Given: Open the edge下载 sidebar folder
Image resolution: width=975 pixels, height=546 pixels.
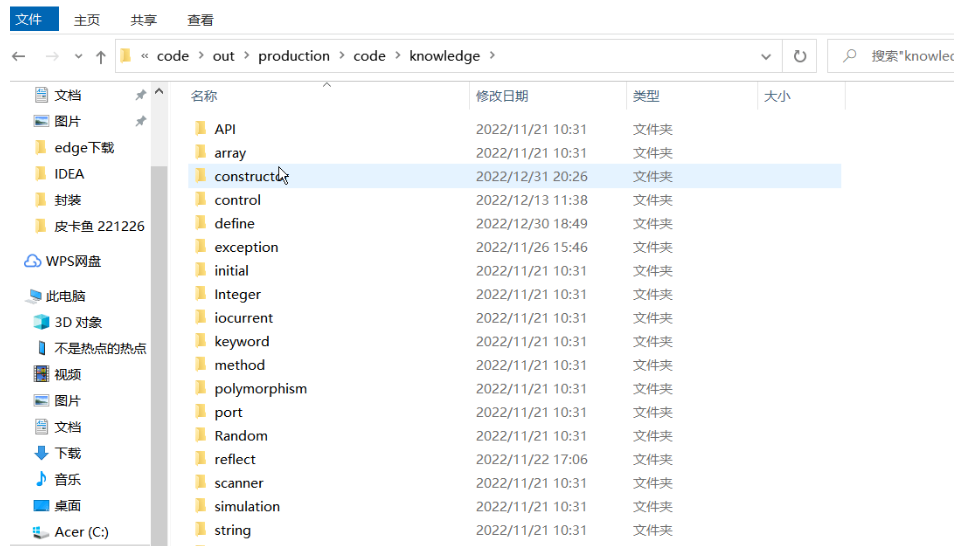Looking at the screenshot, I should pyautogui.click(x=84, y=147).
